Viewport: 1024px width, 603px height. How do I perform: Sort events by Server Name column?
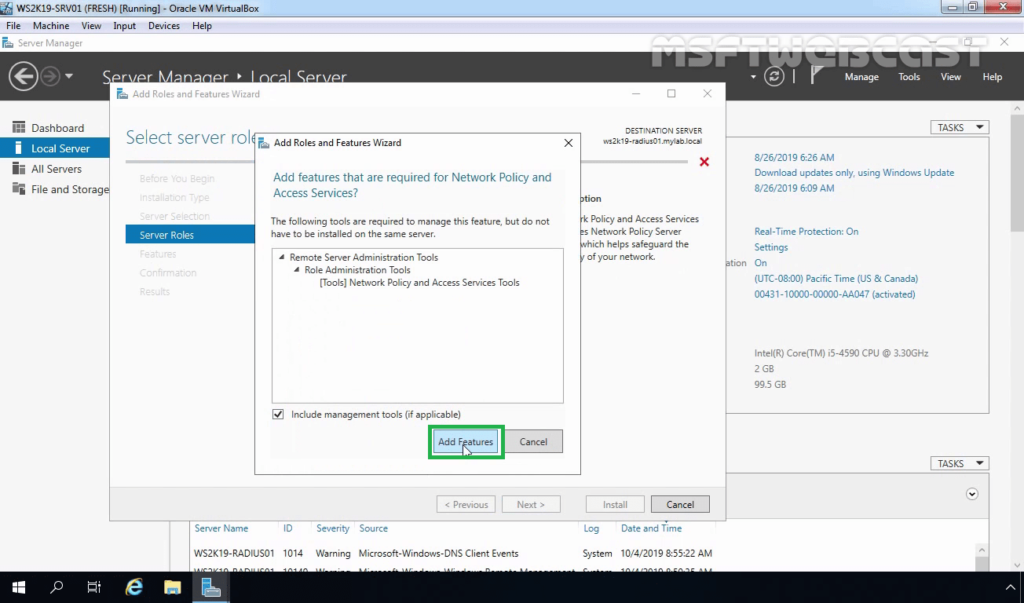point(221,528)
